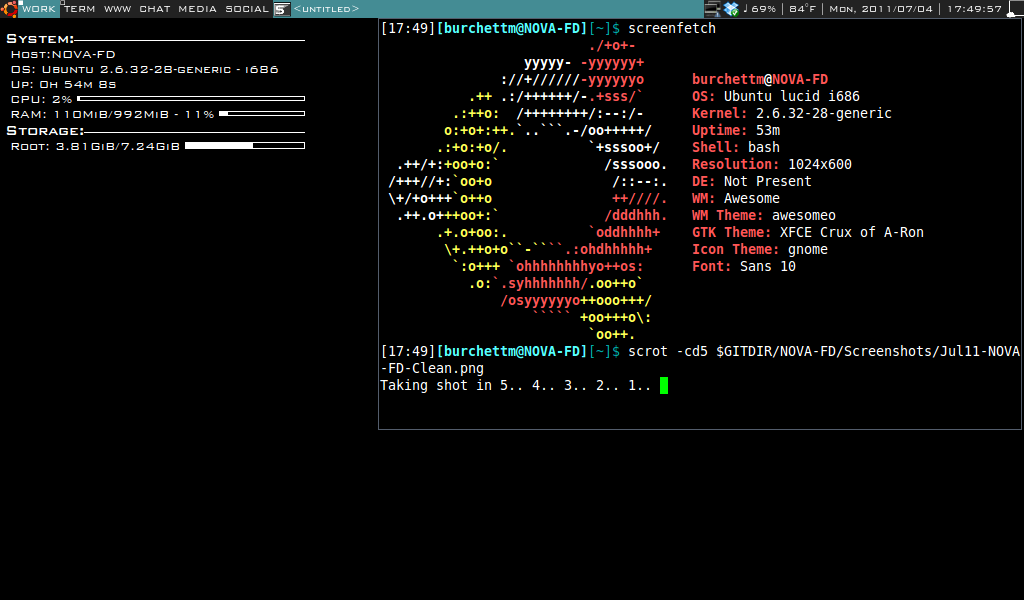
Task: Open the network monitor tray icon
Action: [x=712, y=9]
